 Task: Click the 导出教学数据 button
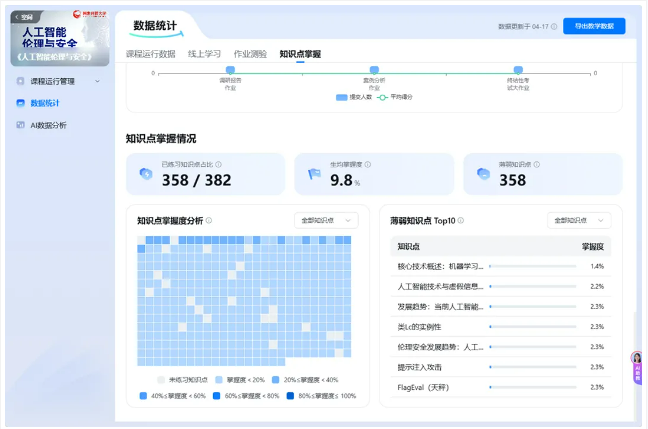point(594,26)
